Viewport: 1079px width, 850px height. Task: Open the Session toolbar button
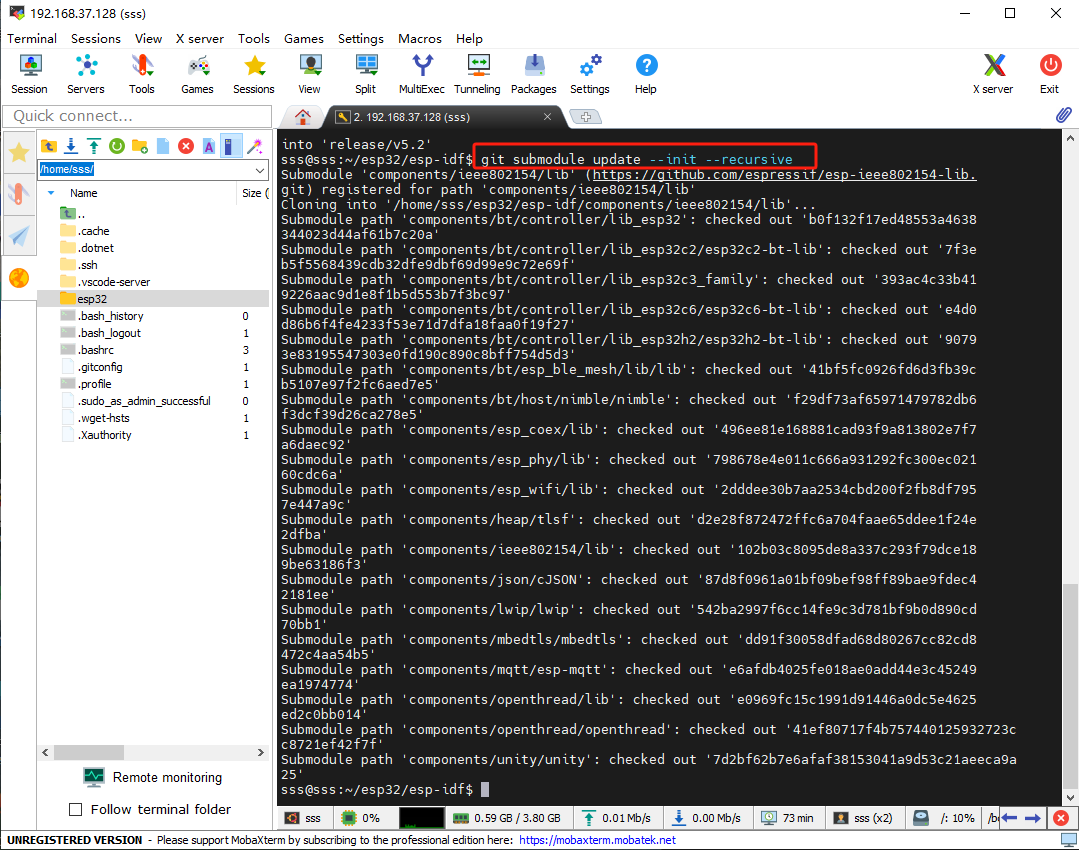(x=30, y=74)
